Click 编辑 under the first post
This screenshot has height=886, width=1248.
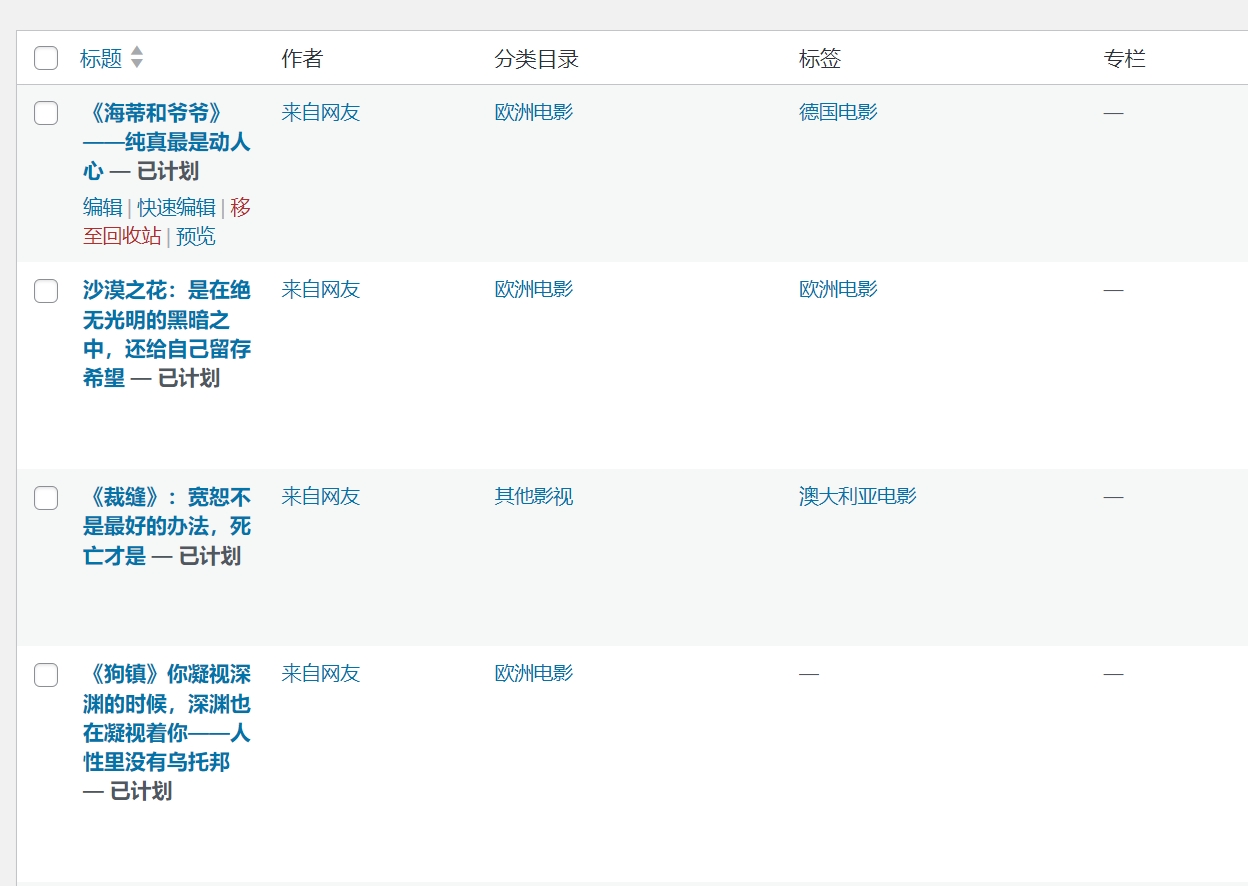coord(102,207)
